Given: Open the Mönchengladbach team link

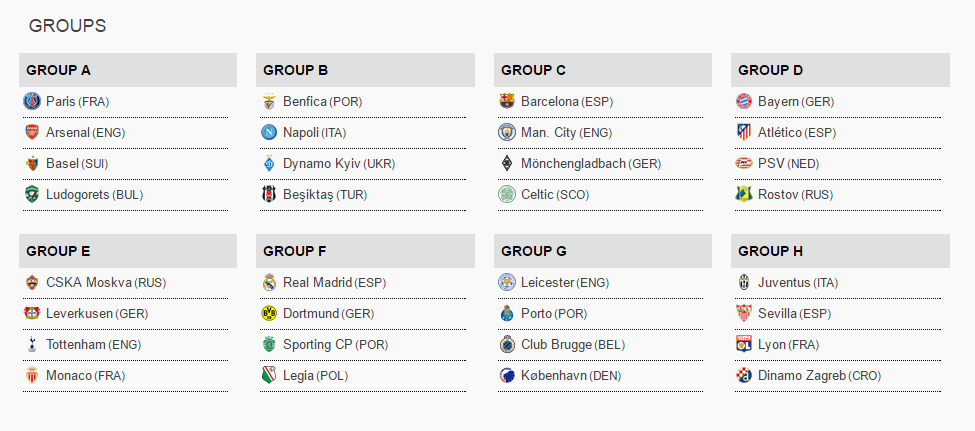Looking at the screenshot, I should point(573,164).
